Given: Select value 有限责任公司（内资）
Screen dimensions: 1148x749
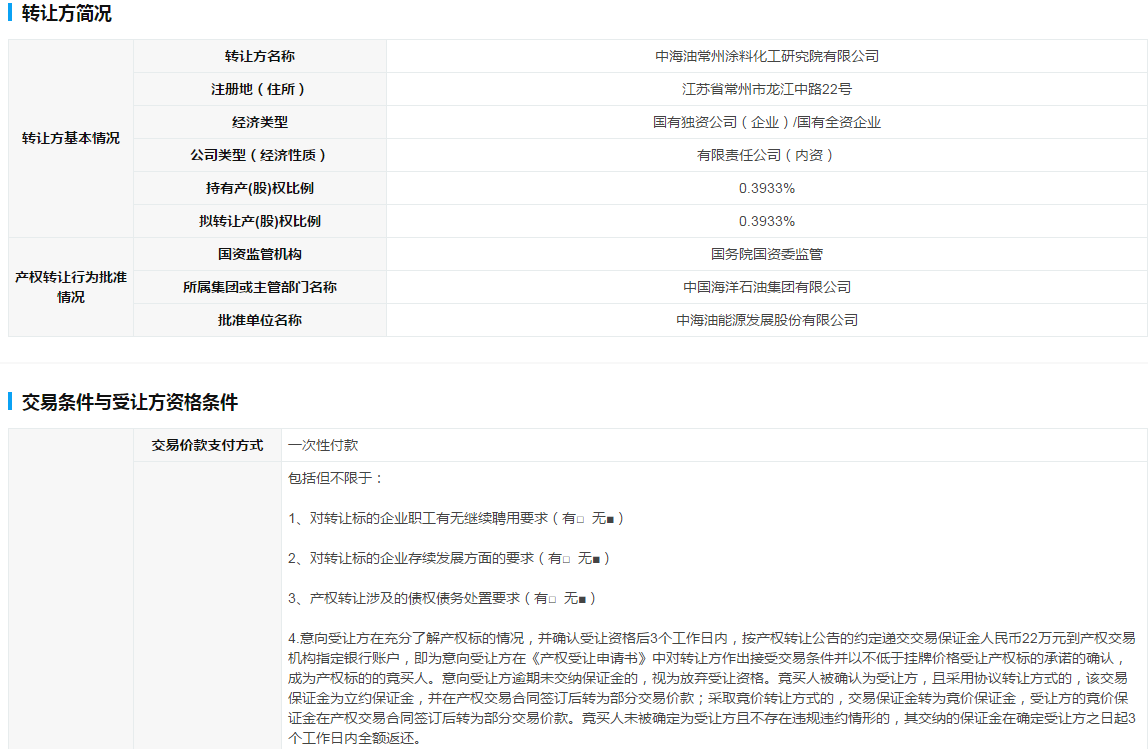Looking at the screenshot, I should point(767,155).
